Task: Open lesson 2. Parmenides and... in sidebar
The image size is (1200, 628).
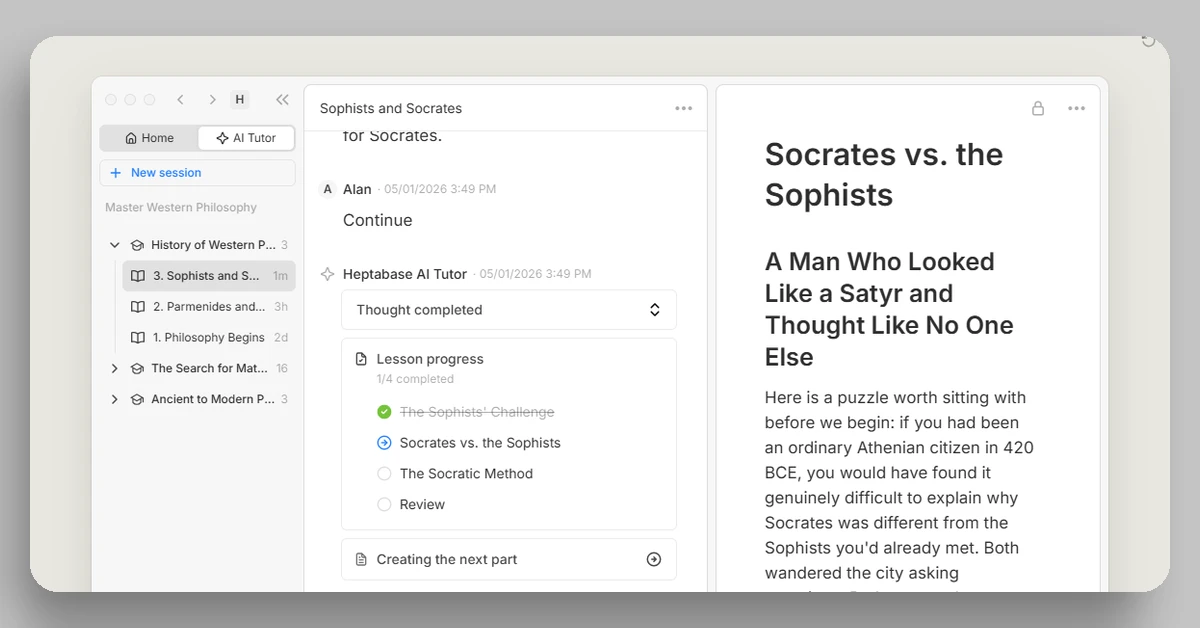Action: tap(209, 307)
